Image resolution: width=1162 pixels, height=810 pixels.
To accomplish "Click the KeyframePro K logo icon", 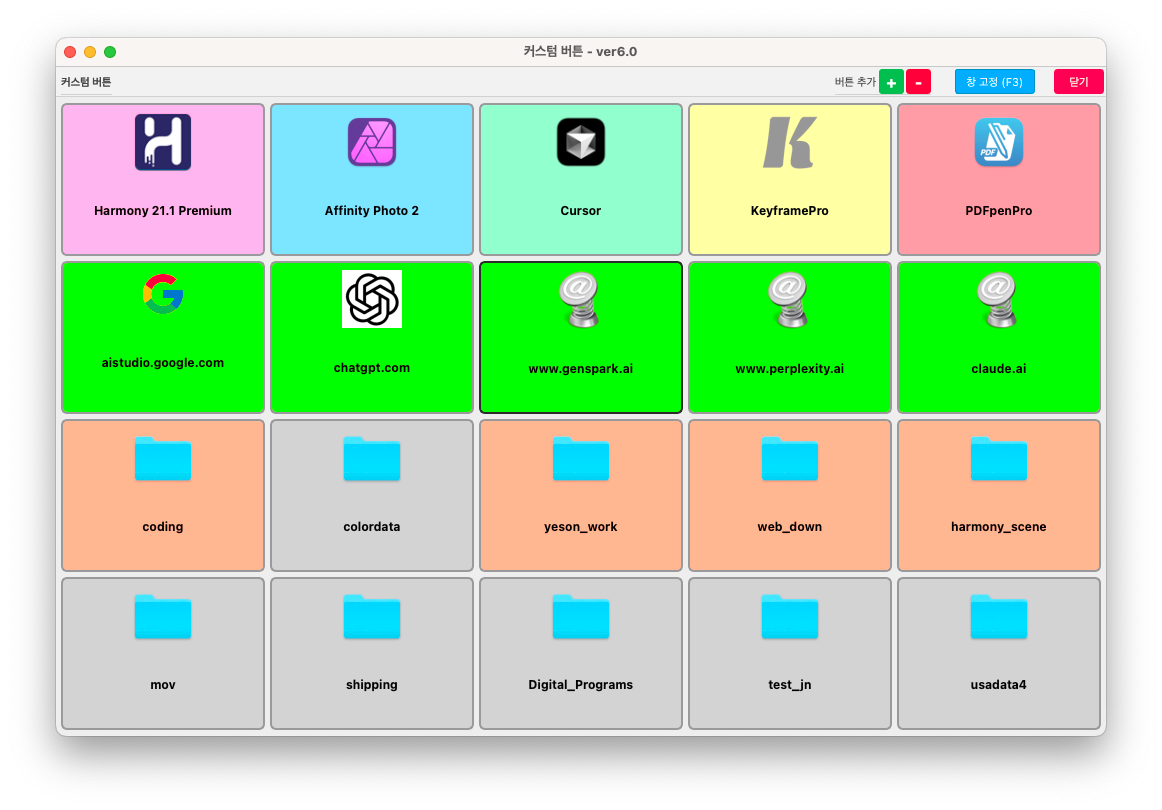I will click(790, 142).
